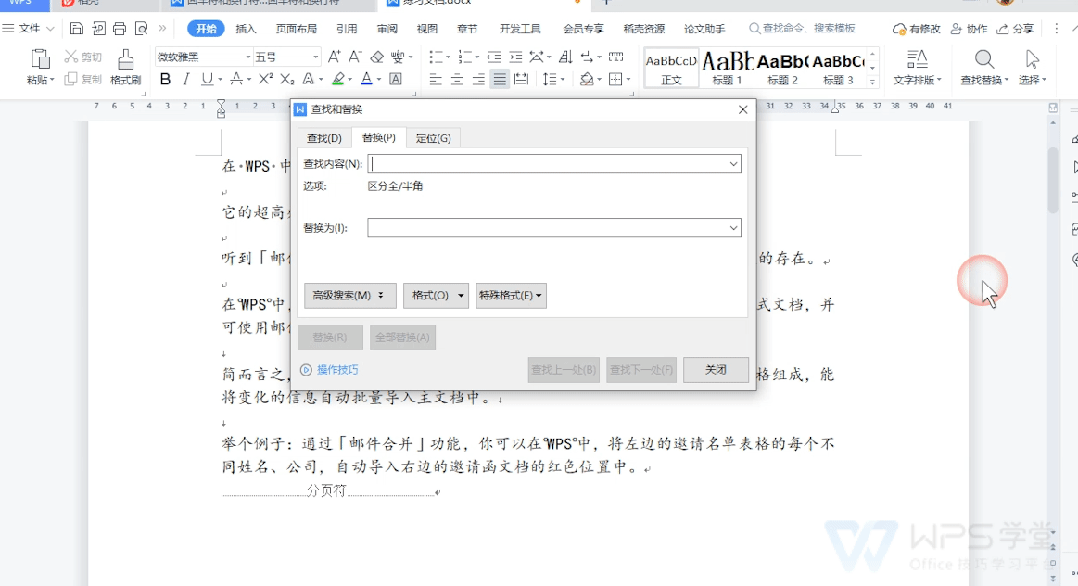Viewport: 1078px width, 586px height.
Task: Click the Copy (复制) icon
Action: click(71, 79)
